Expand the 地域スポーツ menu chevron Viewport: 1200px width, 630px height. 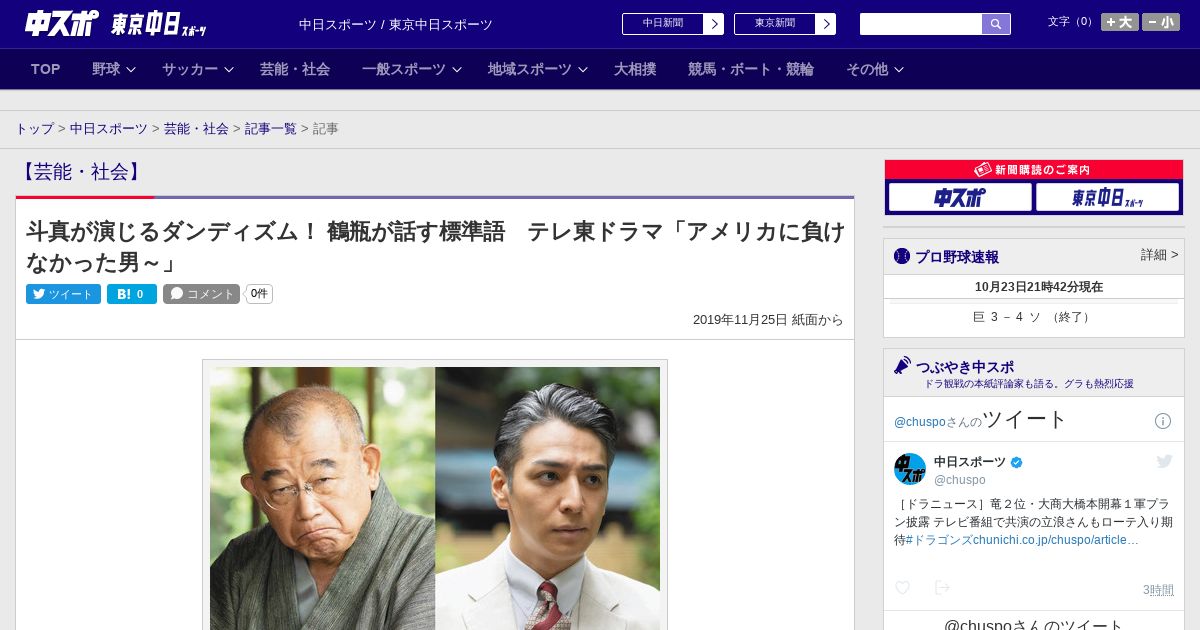pyautogui.click(x=583, y=70)
